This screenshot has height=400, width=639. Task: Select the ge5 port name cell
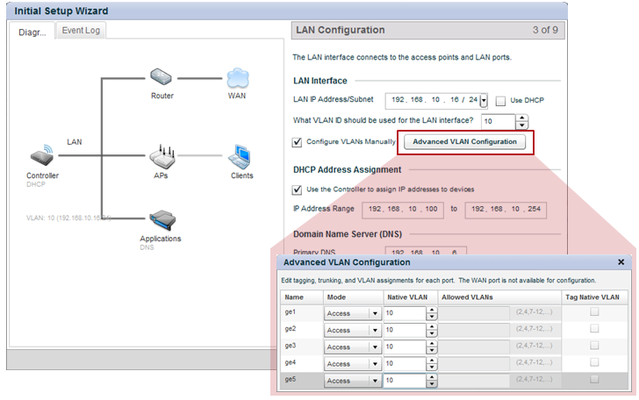click(x=302, y=380)
